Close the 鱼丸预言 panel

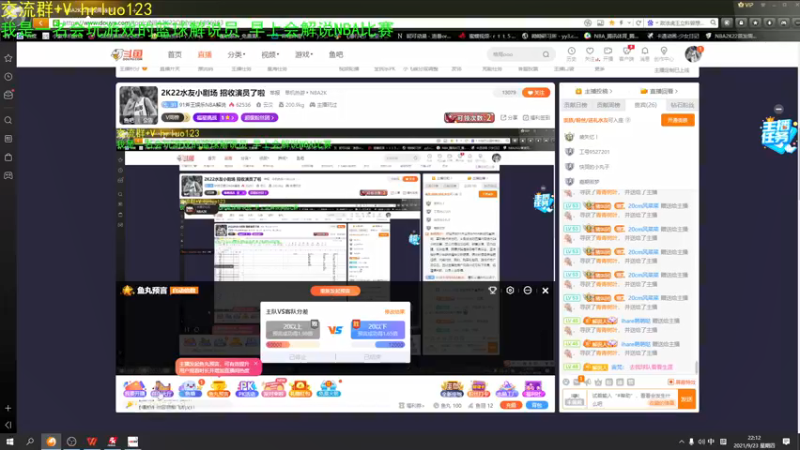pyautogui.click(x=545, y=291)
